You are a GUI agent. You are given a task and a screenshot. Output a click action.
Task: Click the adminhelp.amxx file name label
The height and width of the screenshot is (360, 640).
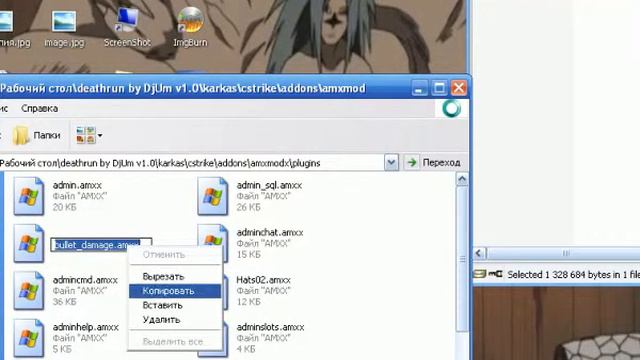86,327
